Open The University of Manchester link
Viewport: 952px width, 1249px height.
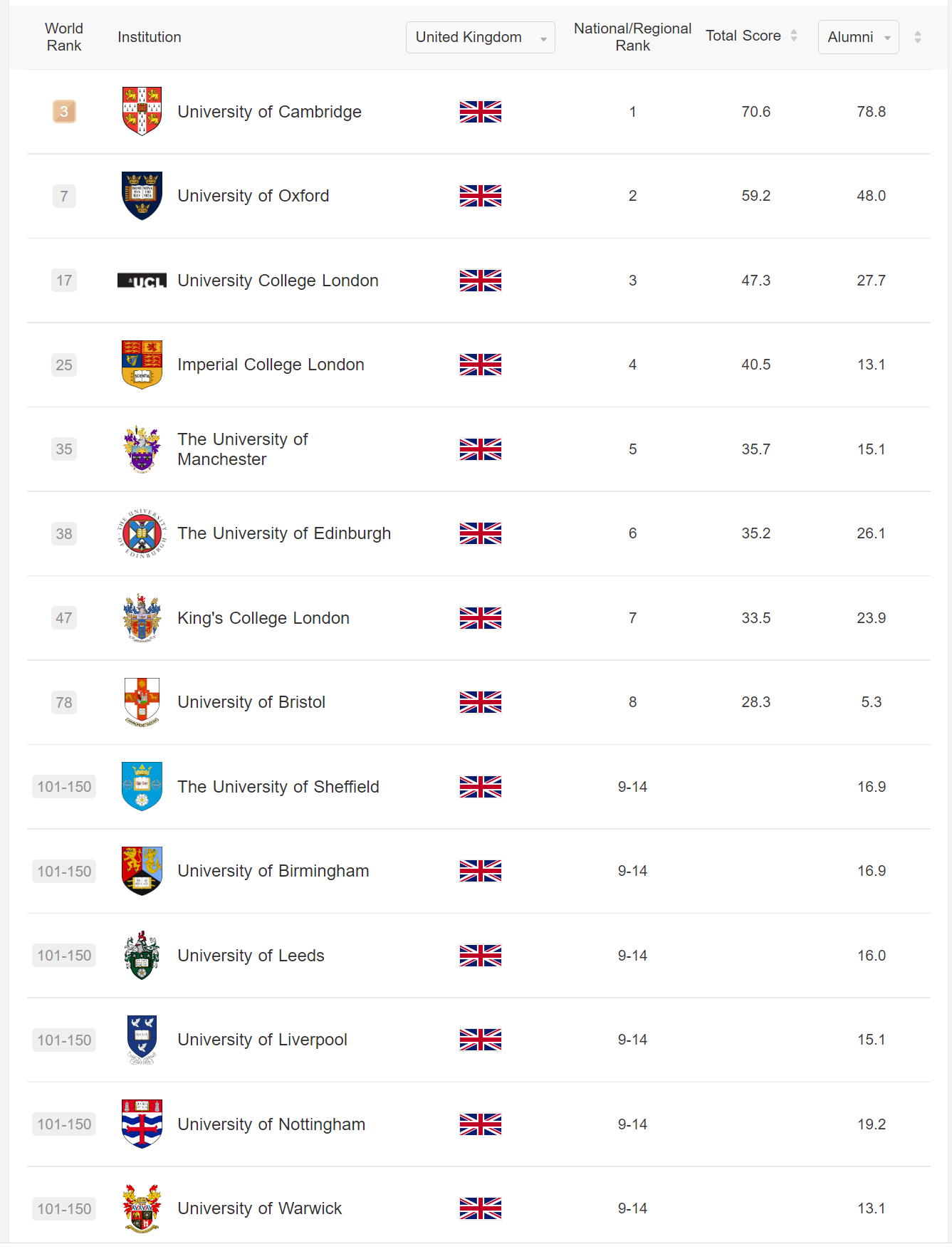pyautogui.click(x=242, y=449)
